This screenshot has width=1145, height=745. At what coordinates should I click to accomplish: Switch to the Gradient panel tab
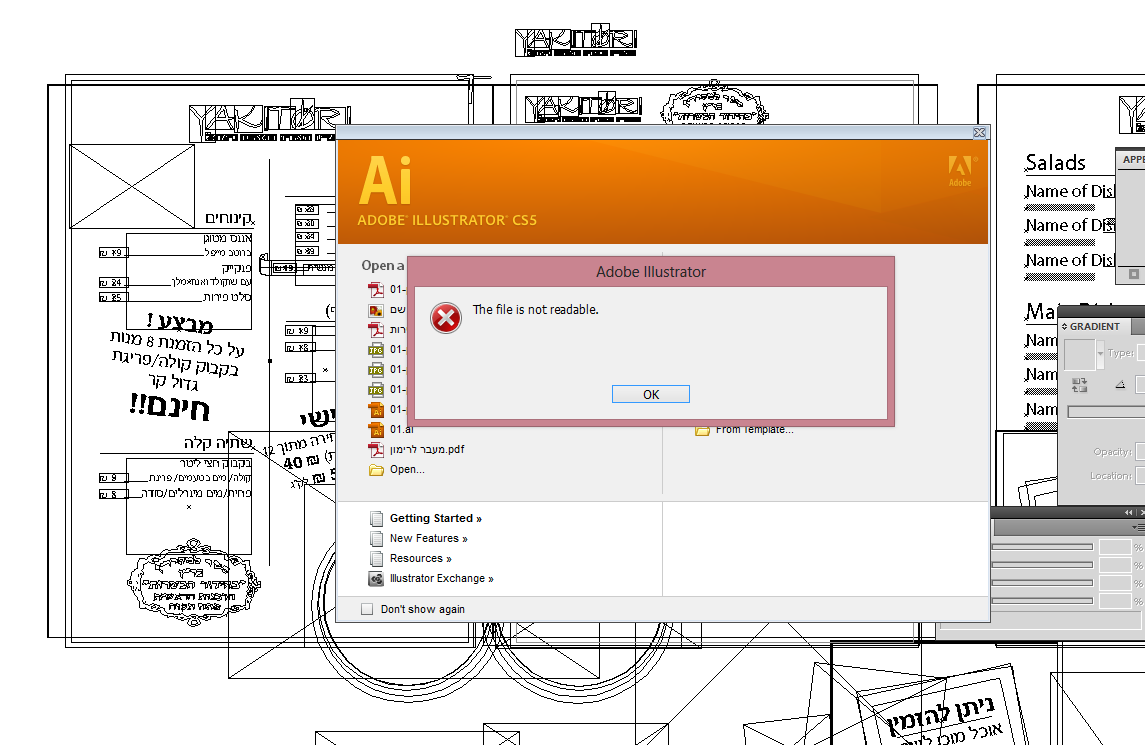pos(1093,326)
